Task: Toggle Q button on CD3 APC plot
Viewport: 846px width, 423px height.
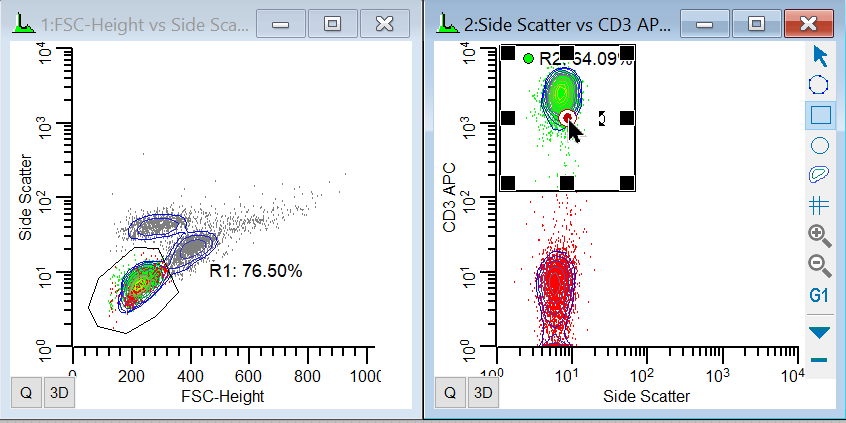Action: coord(451,394)
